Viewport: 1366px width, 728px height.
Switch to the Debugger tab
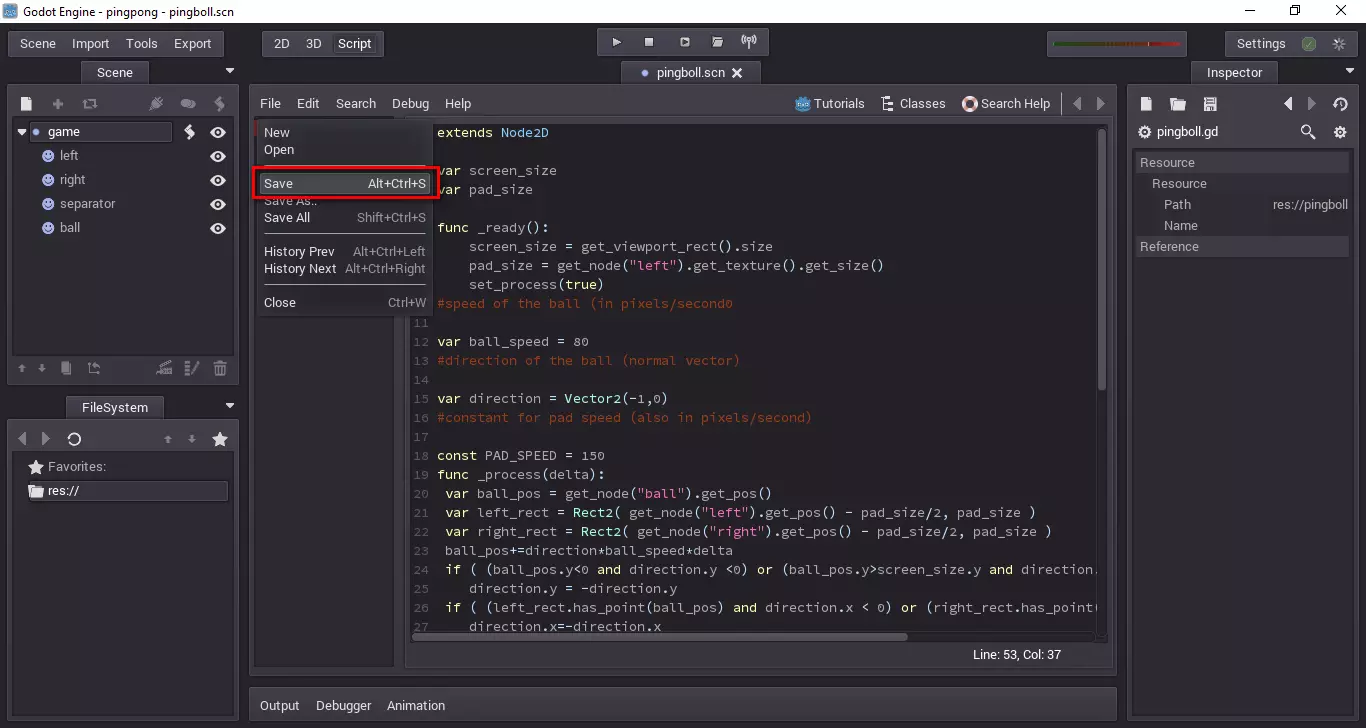click(343, 705)
